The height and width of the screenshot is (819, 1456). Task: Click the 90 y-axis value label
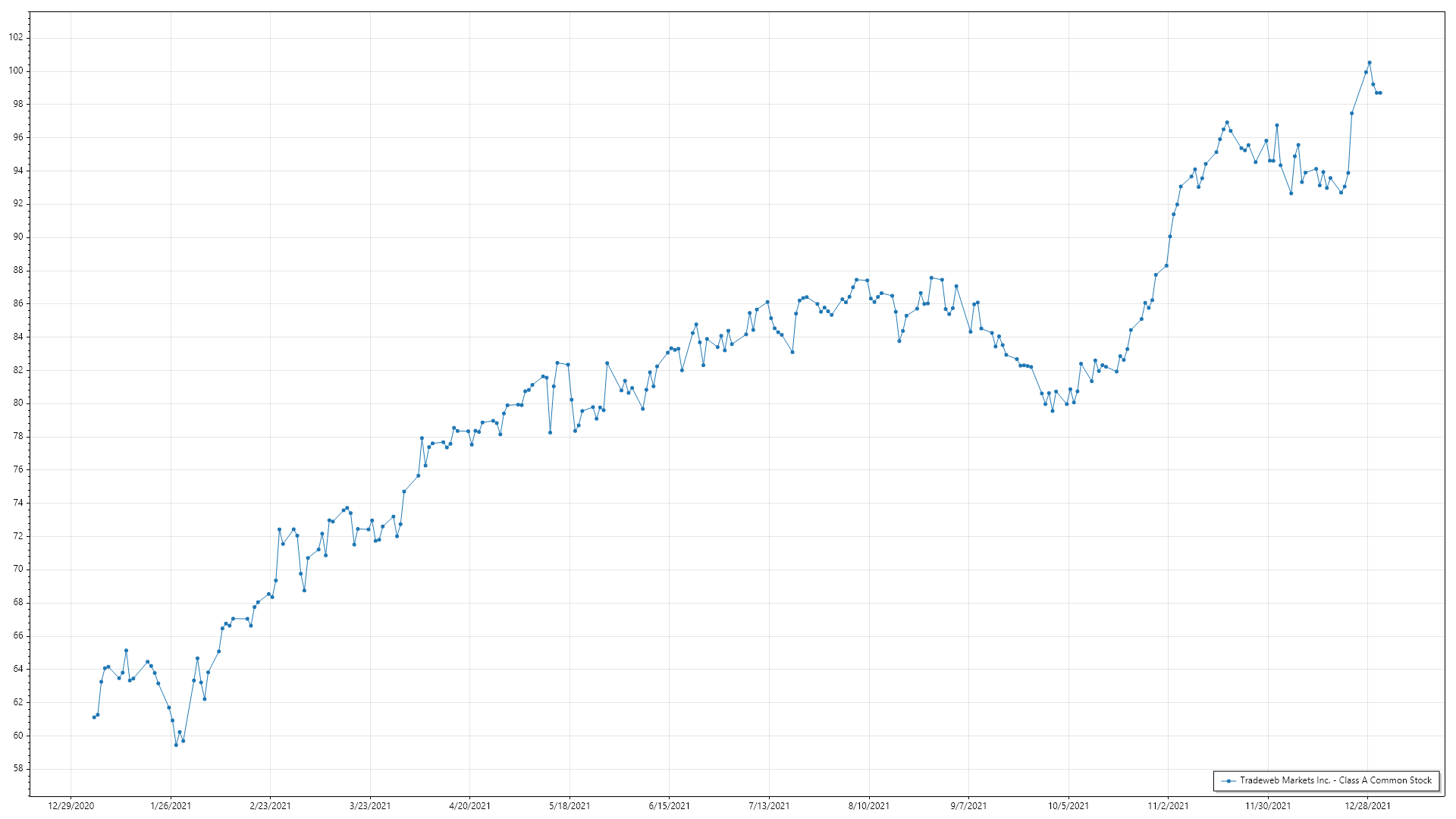18,237
